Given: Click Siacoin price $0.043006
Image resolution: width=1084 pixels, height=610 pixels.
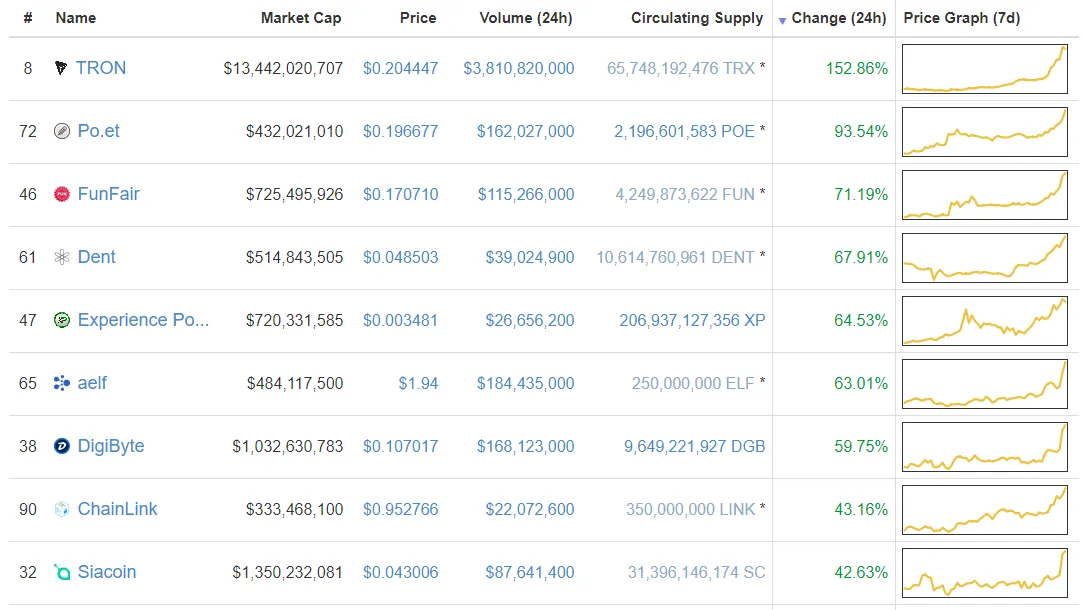Looking at the screenshot, I should (x=400, y=572).
